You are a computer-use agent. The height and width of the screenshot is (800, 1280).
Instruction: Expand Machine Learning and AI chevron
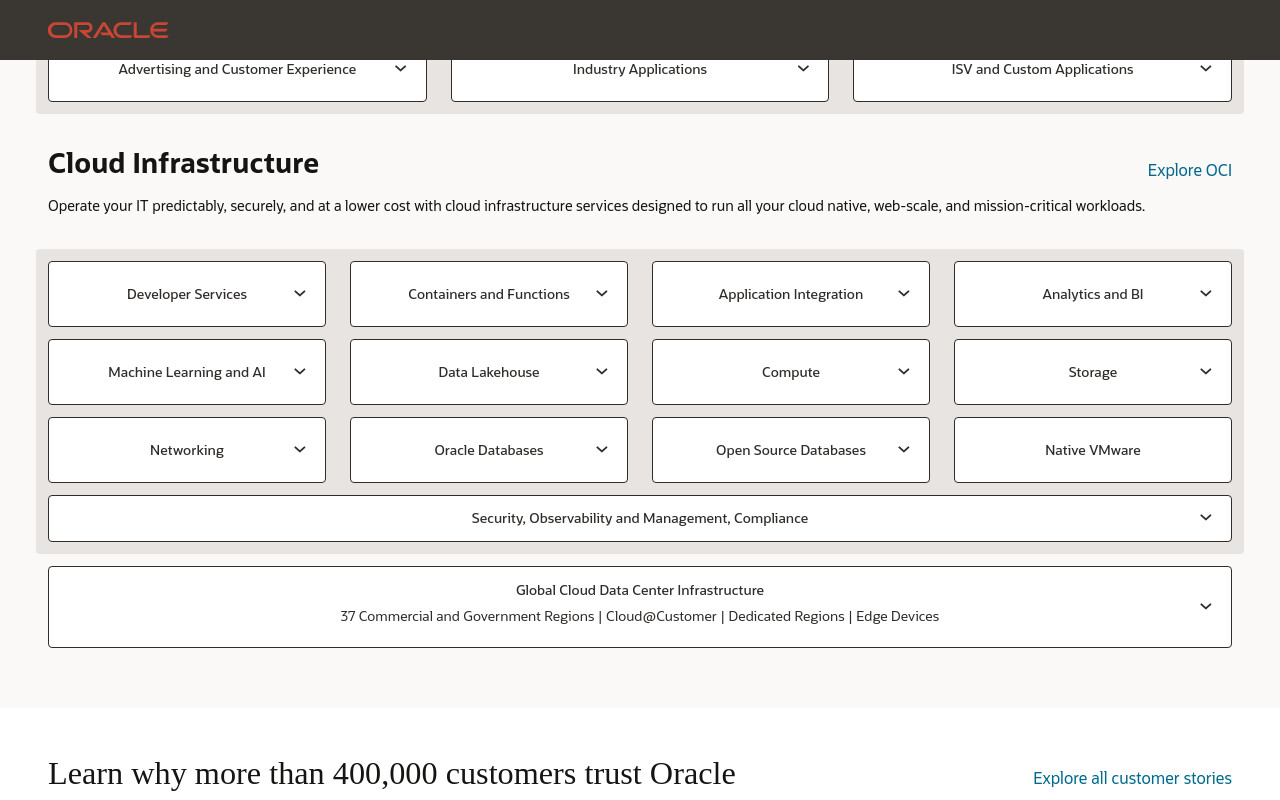tap(299, 372)
